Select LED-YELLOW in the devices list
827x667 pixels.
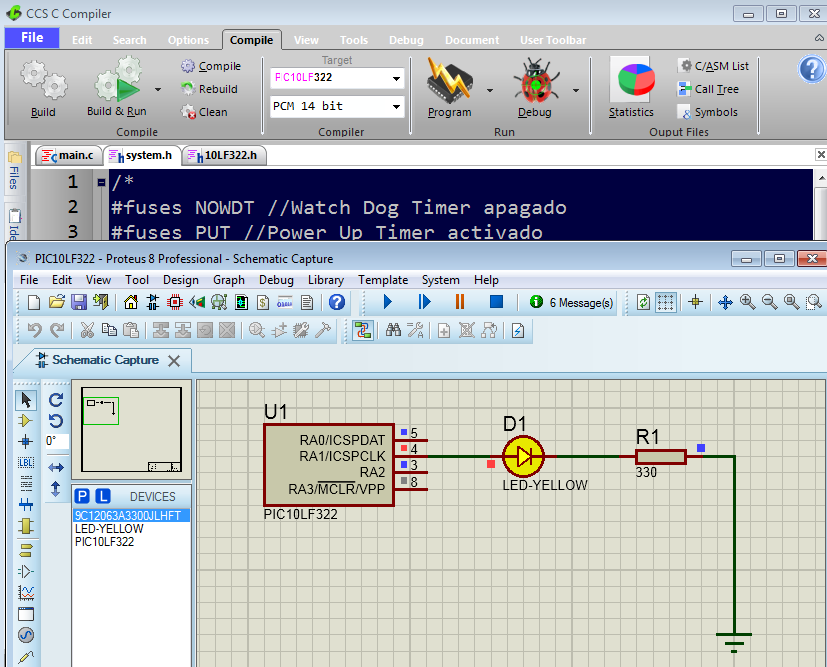tap(109, 528)
